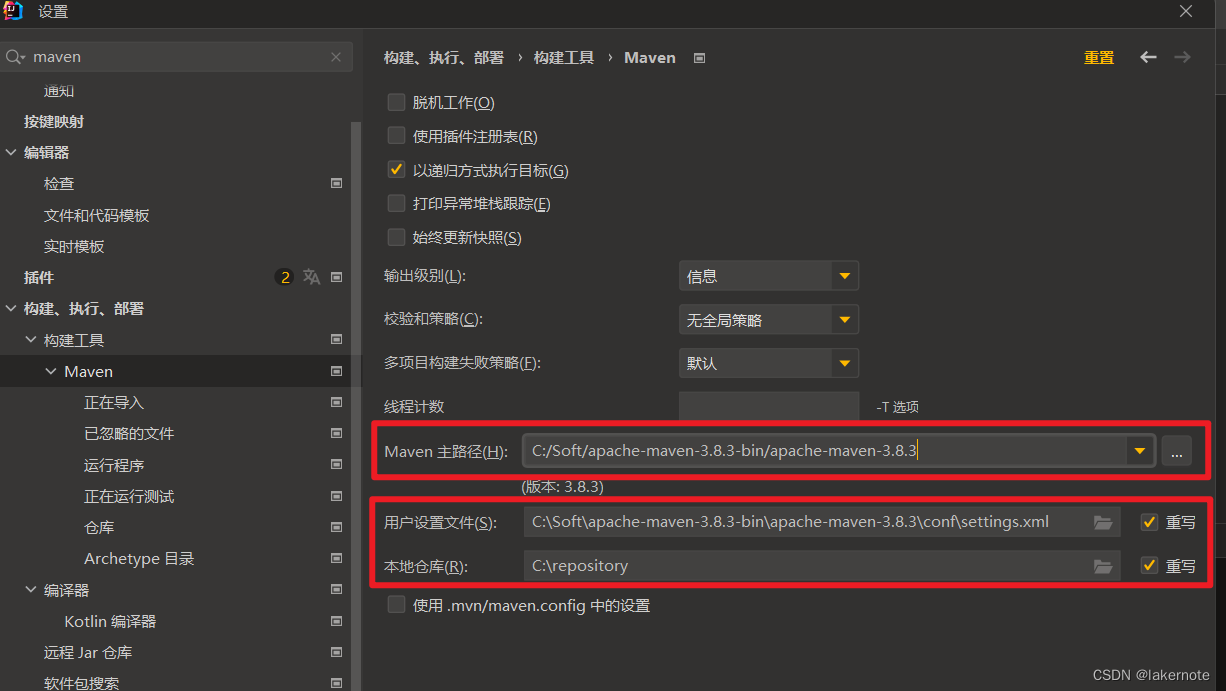The width and height of the screenshot is (1226, 691).
Task: Go forward with the right arrow
Action: (x=1182, y=57)
